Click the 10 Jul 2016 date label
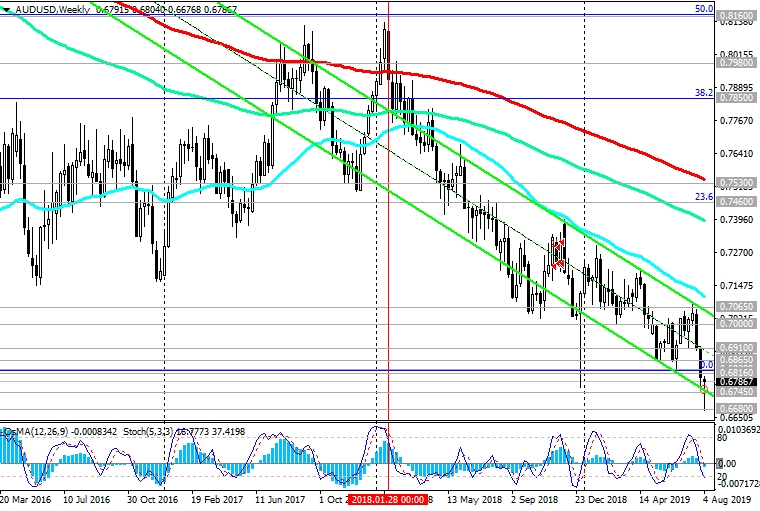This screenshot has width=760, height=511. coord(86,499)
